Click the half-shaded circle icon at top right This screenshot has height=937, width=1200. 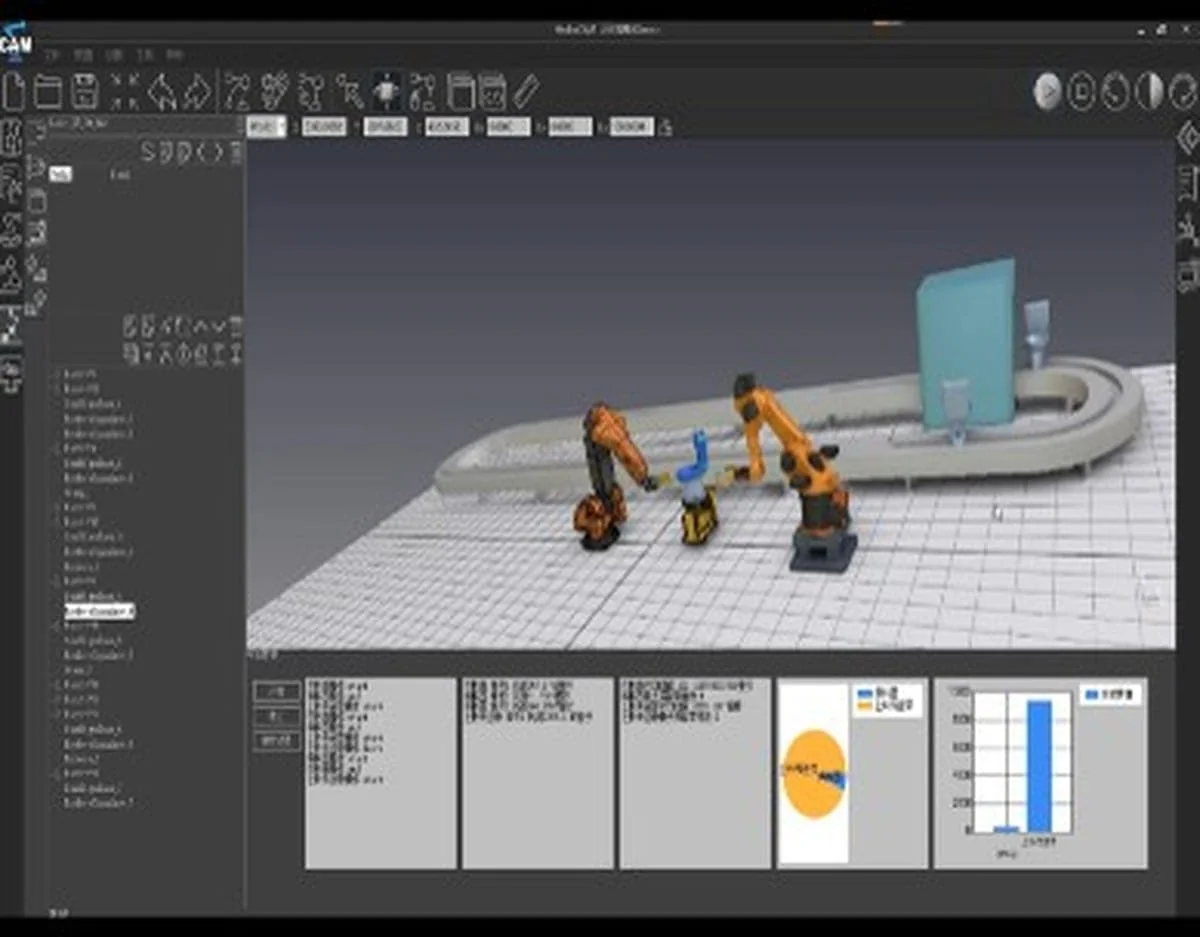[x=1151, y=91]
